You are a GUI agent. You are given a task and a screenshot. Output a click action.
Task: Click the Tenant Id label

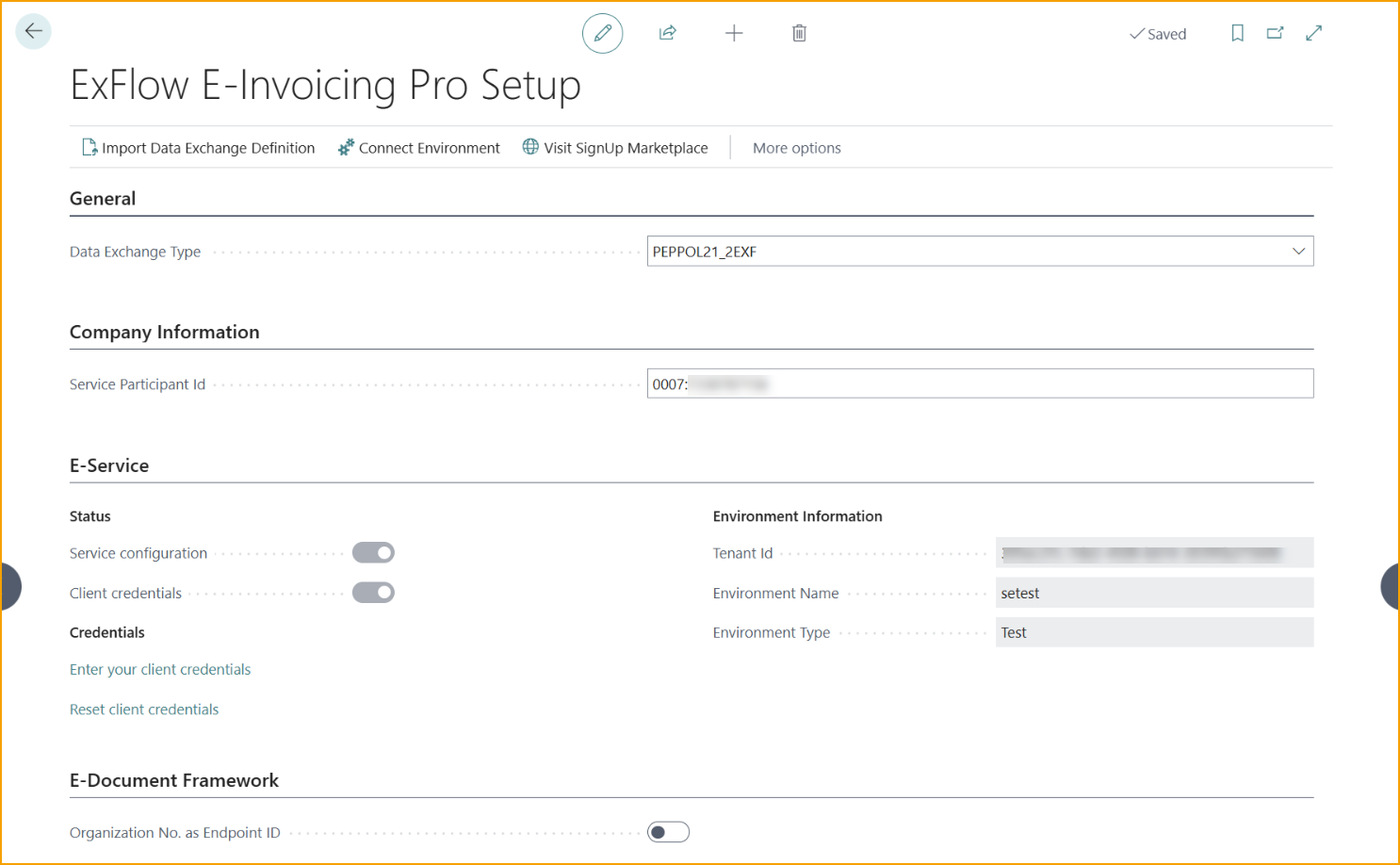(x=743, y=553)
